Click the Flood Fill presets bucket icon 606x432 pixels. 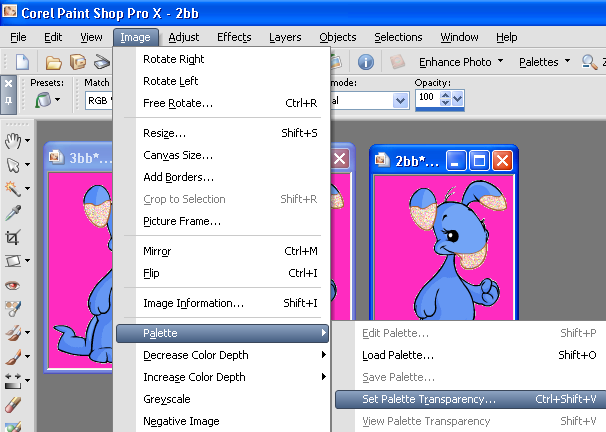pos(43,100)
